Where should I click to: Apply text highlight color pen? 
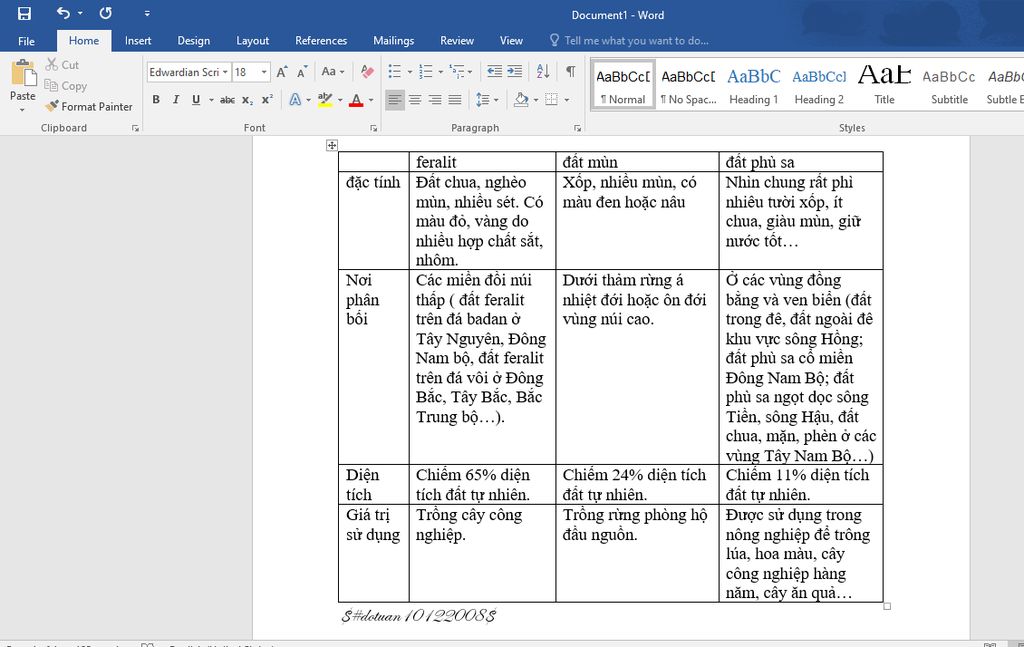tap(325, 100)
